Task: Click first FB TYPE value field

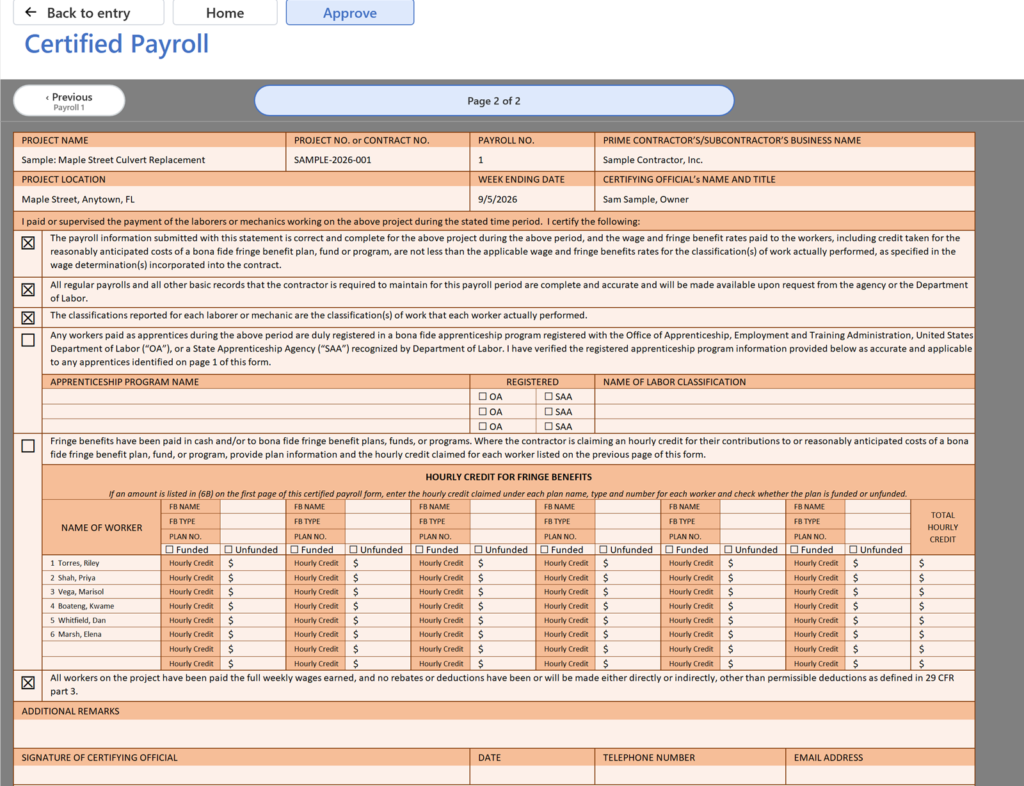Action: (x=253, y=522)
